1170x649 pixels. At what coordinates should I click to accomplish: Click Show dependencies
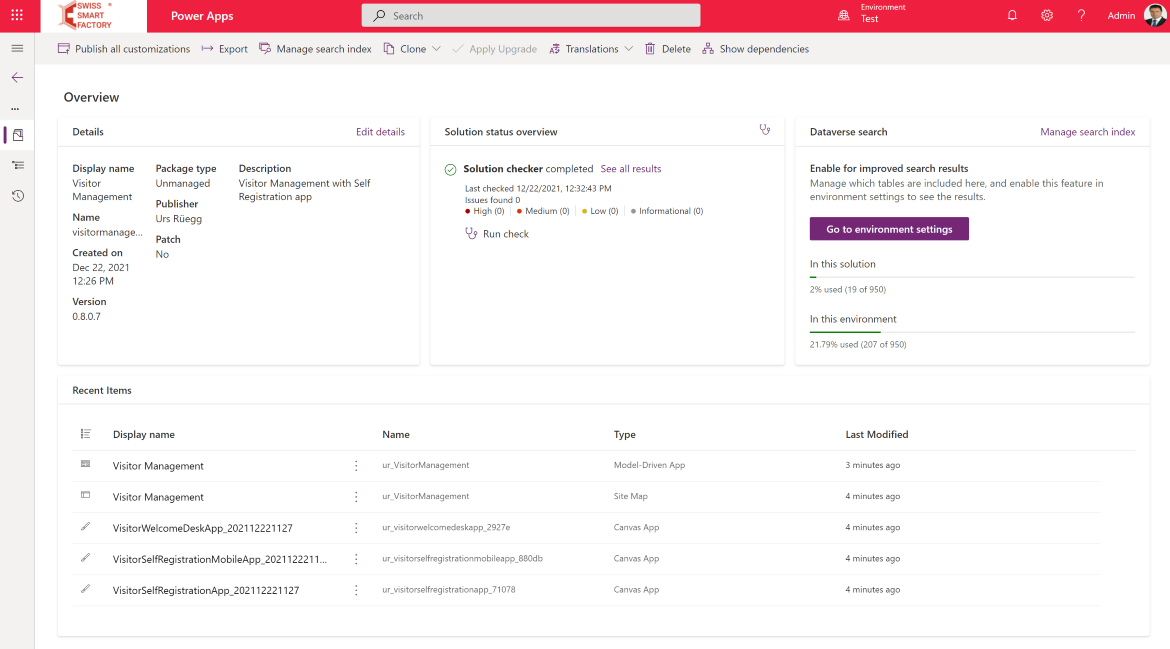click(x=755, y=48)
